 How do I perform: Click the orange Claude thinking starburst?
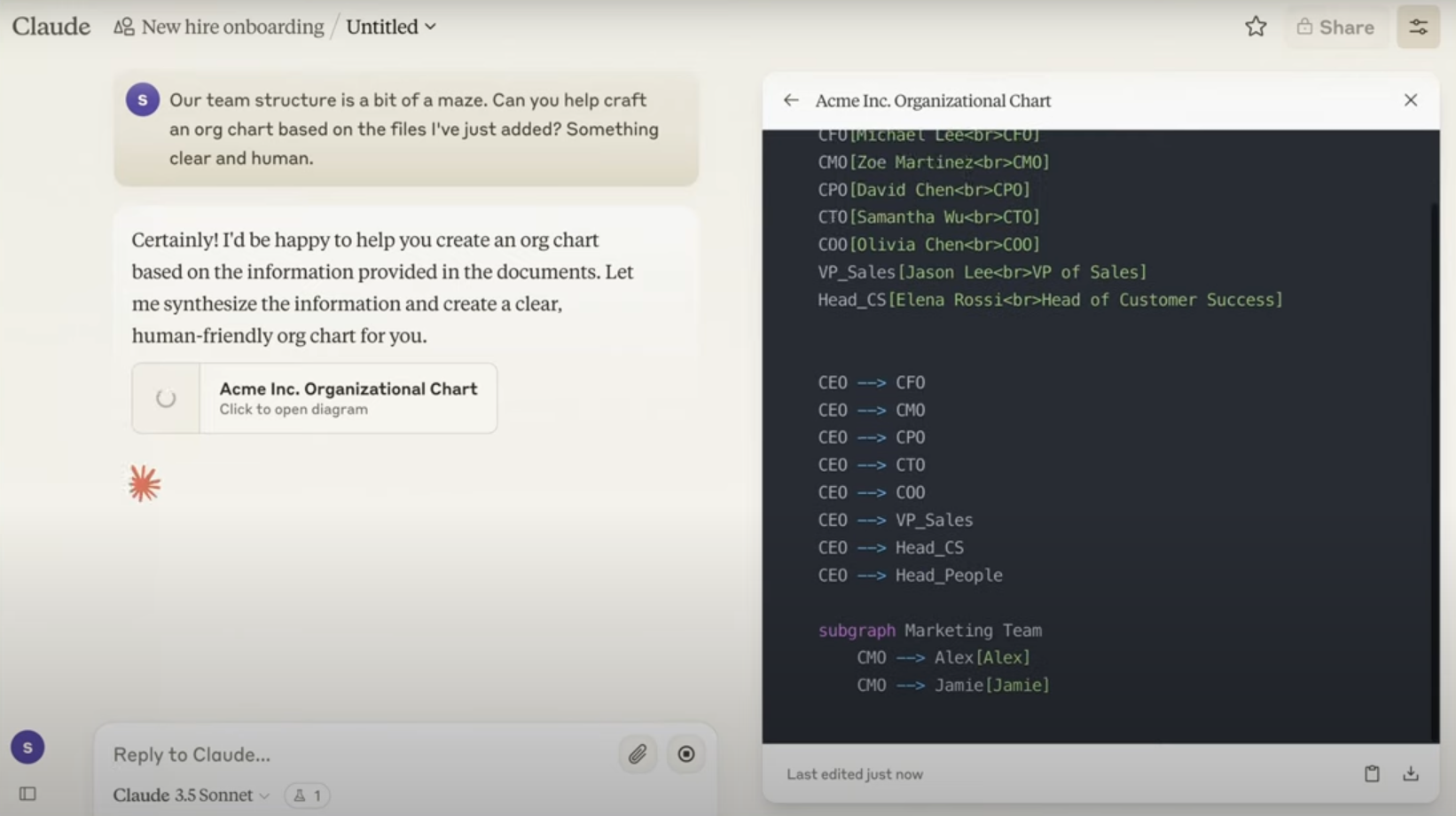(145, 483)
